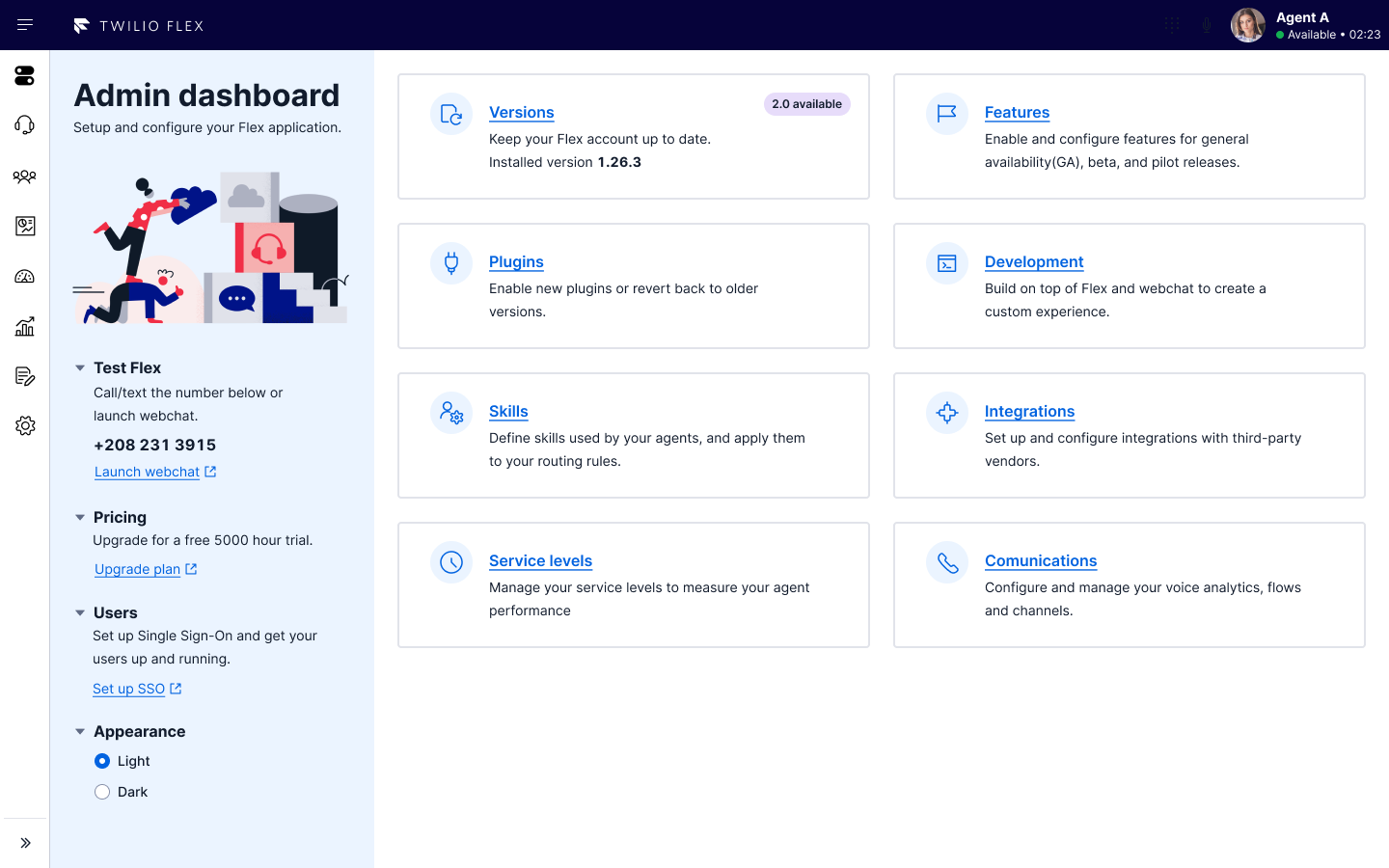1389x868 pixels.
Task: Open the Versions link
Action: point(521,113)
